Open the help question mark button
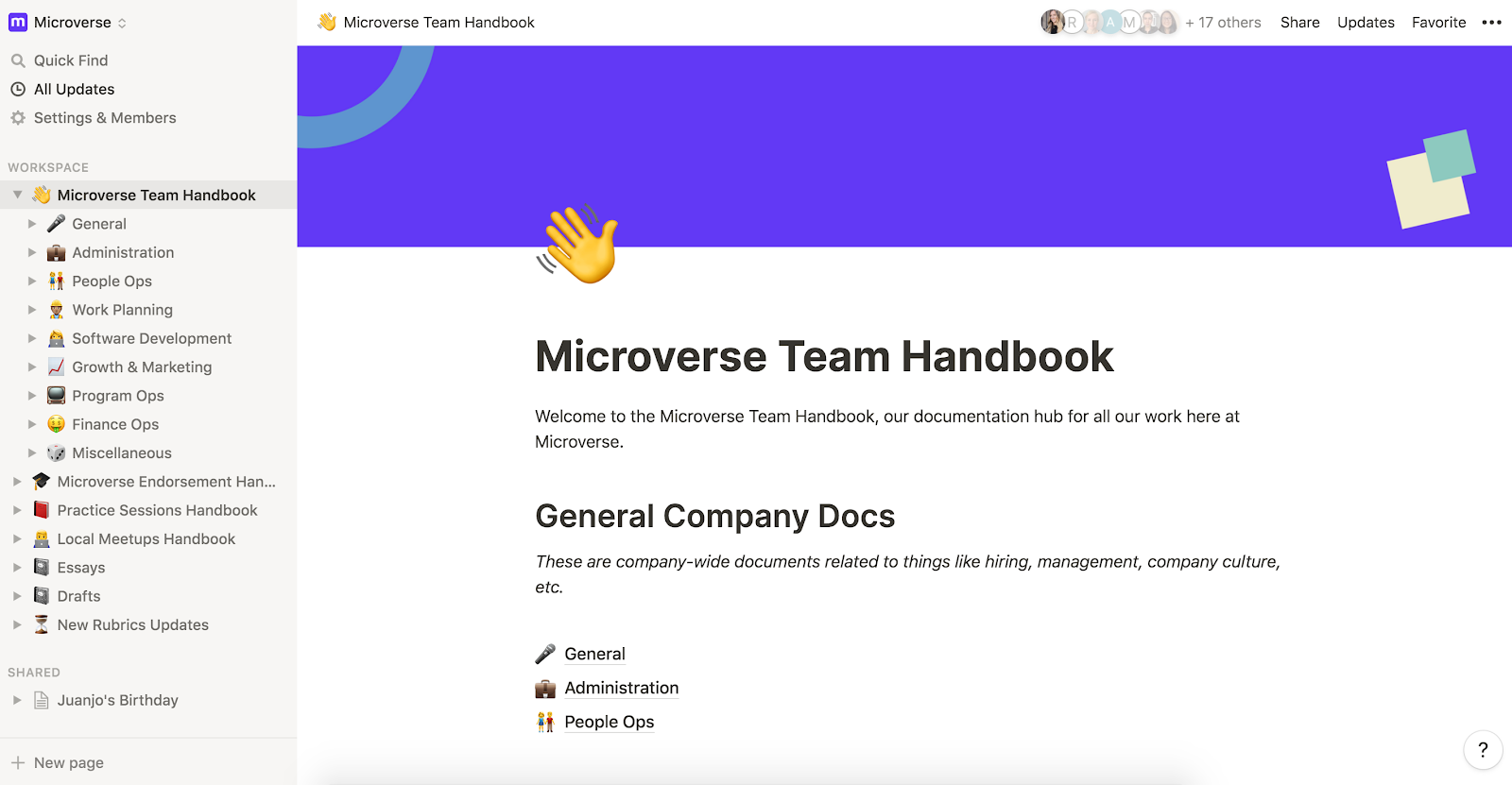 (x=1483, y=750)
